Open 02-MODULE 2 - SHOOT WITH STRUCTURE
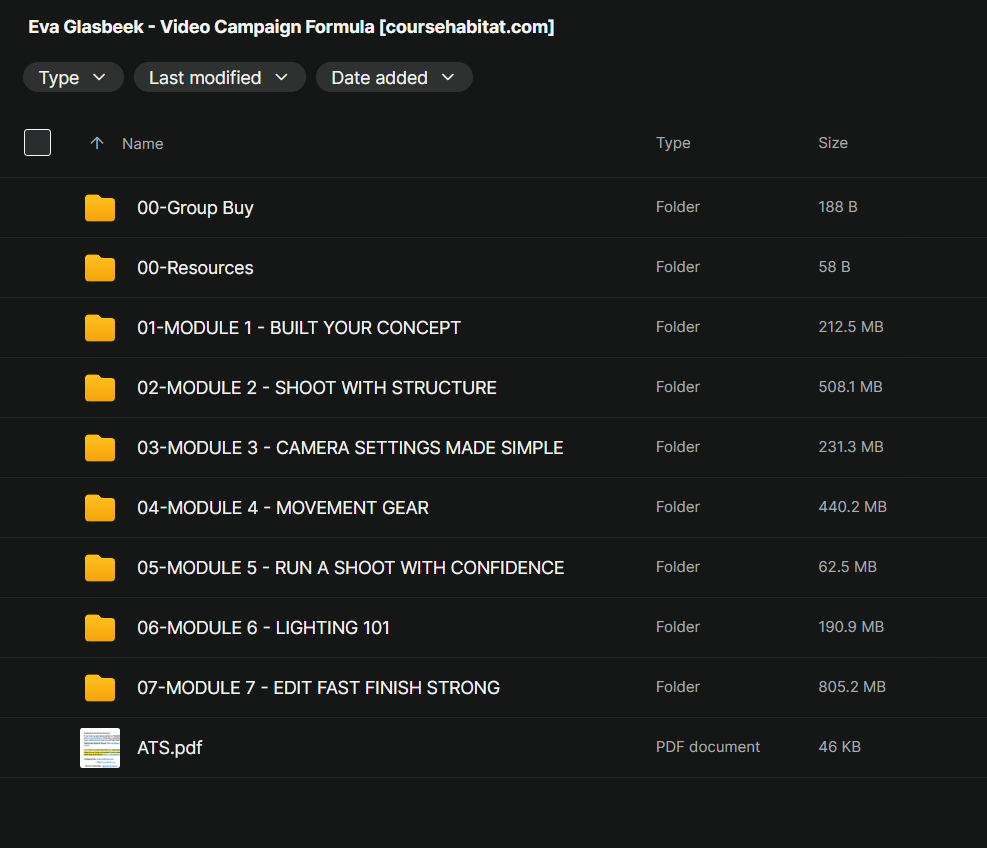 tap(317, 388)
